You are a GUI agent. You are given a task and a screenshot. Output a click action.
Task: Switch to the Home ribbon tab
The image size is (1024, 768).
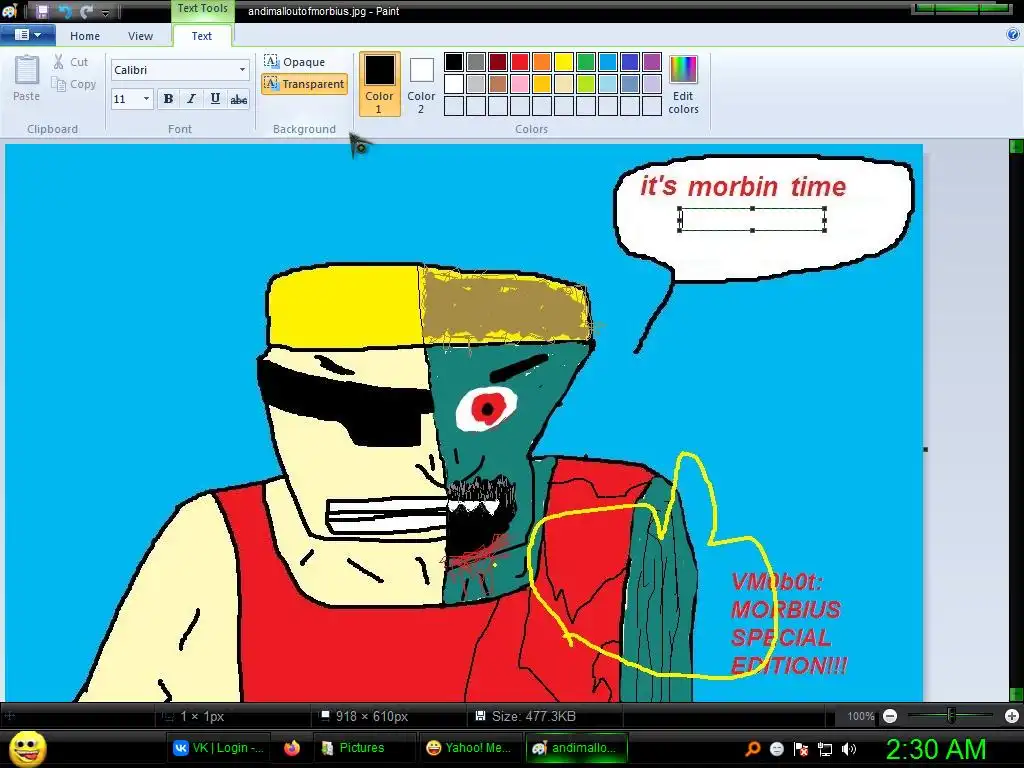coord(85,36)
